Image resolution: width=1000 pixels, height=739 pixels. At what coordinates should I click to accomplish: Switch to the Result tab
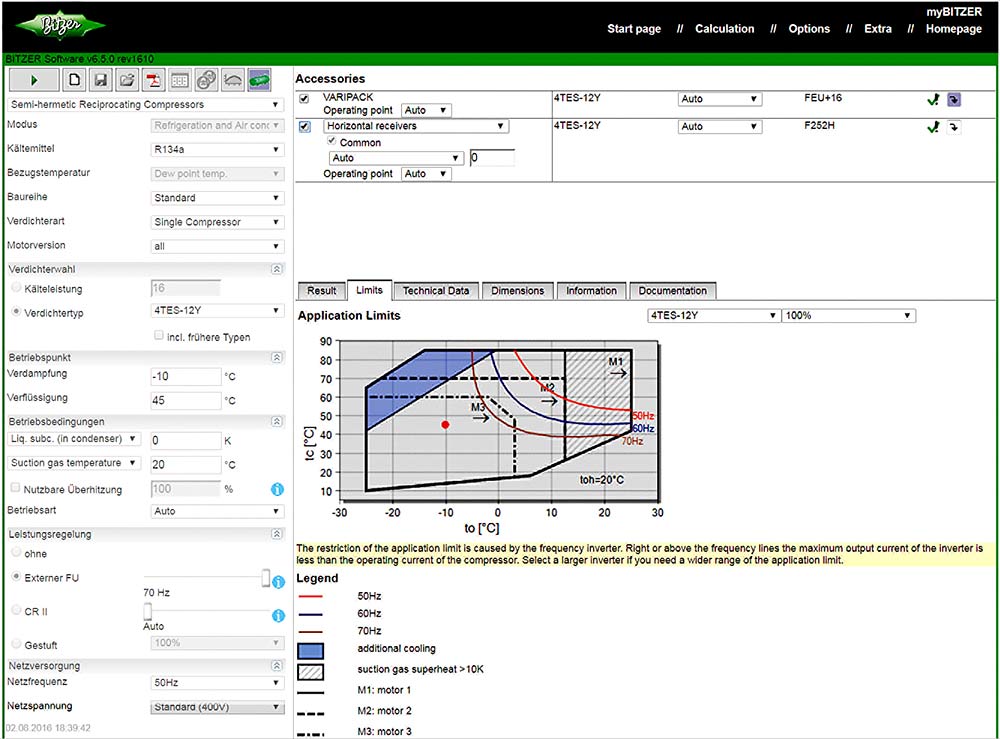(x=321, y=291)
